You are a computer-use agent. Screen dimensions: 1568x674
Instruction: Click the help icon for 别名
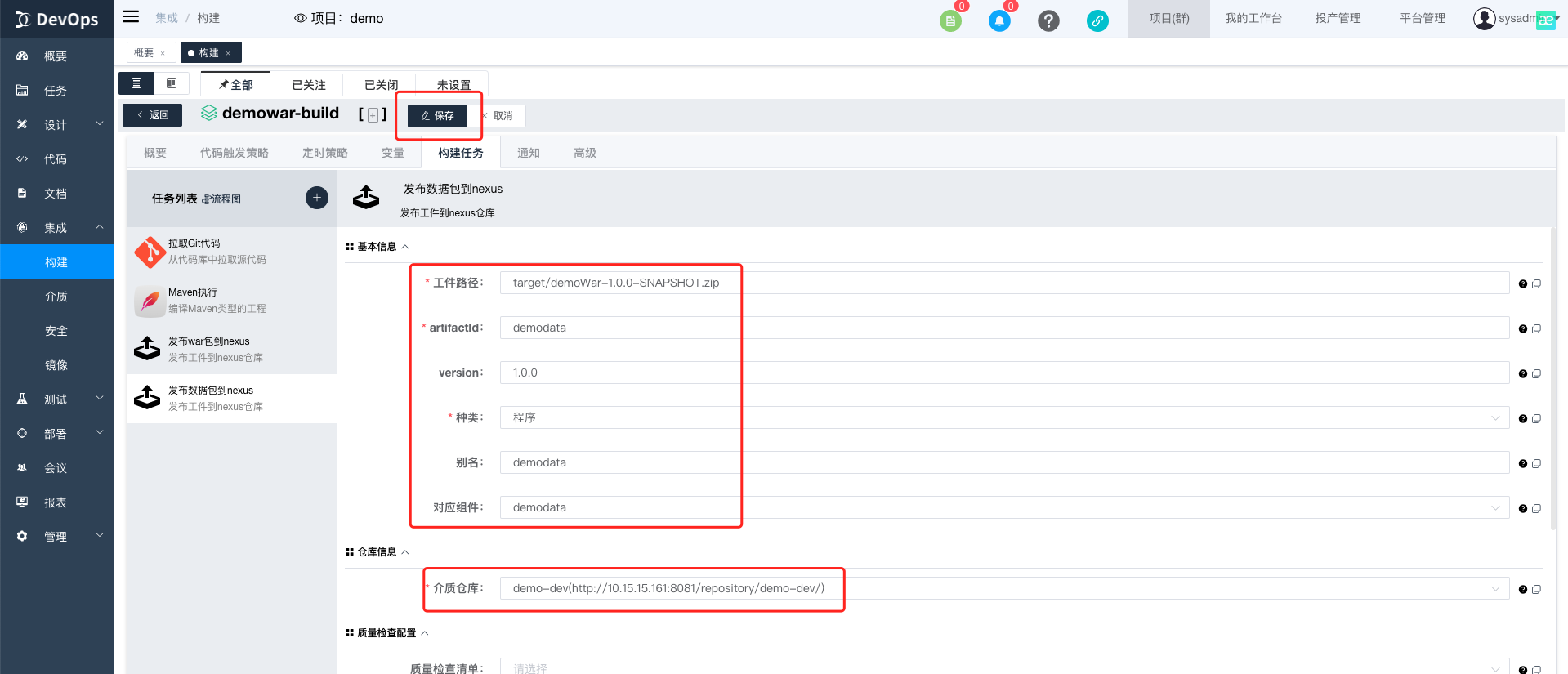tap(1523, 464)
